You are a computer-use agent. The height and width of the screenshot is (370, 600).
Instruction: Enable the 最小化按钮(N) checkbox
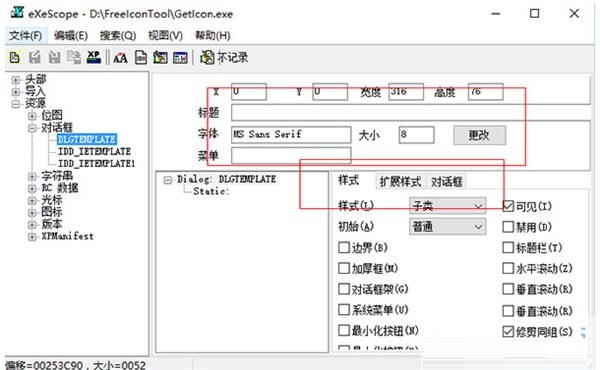coord(344,330)
